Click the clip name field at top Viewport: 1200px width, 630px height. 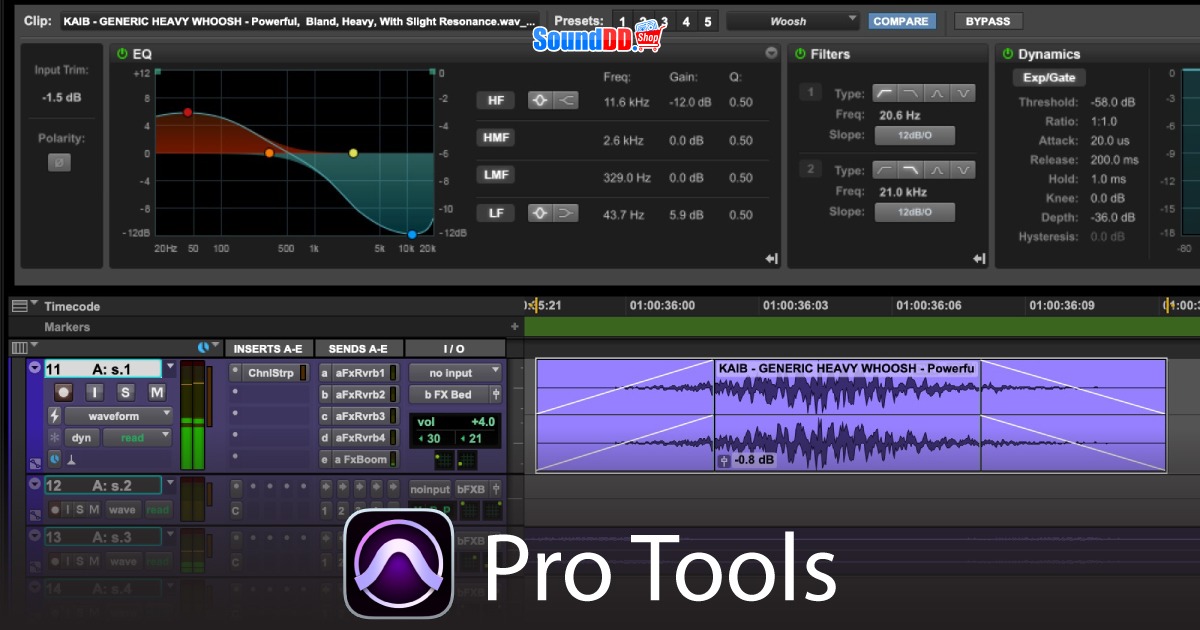(x=300, y=21)
